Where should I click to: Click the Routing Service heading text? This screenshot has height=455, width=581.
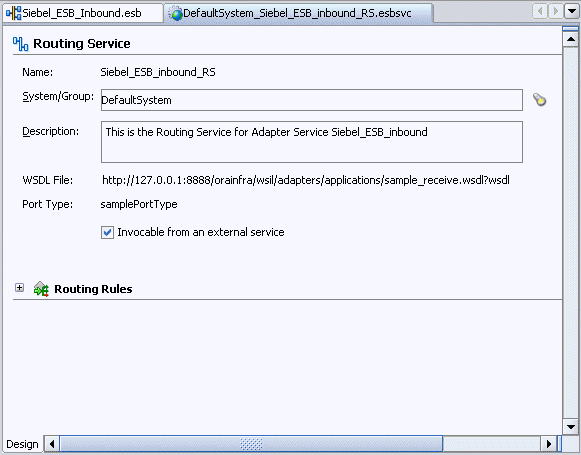(82, 44)
